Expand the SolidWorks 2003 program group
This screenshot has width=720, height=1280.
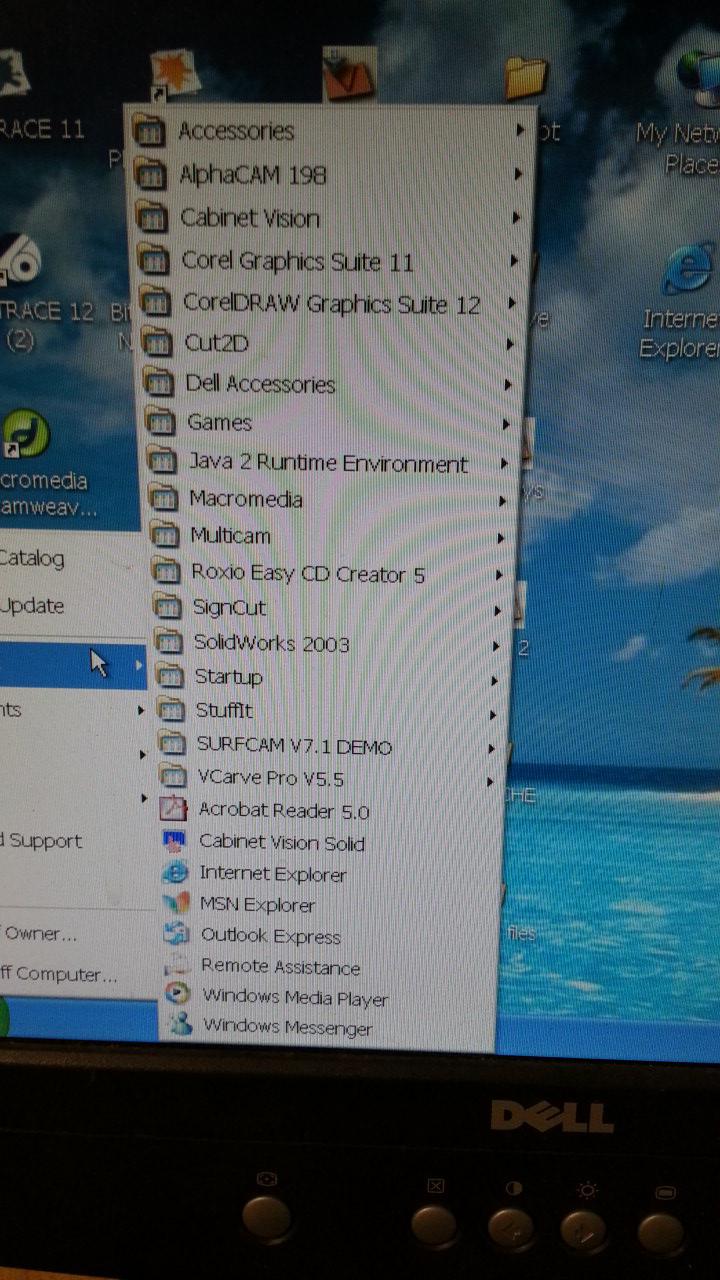[271, 643]
